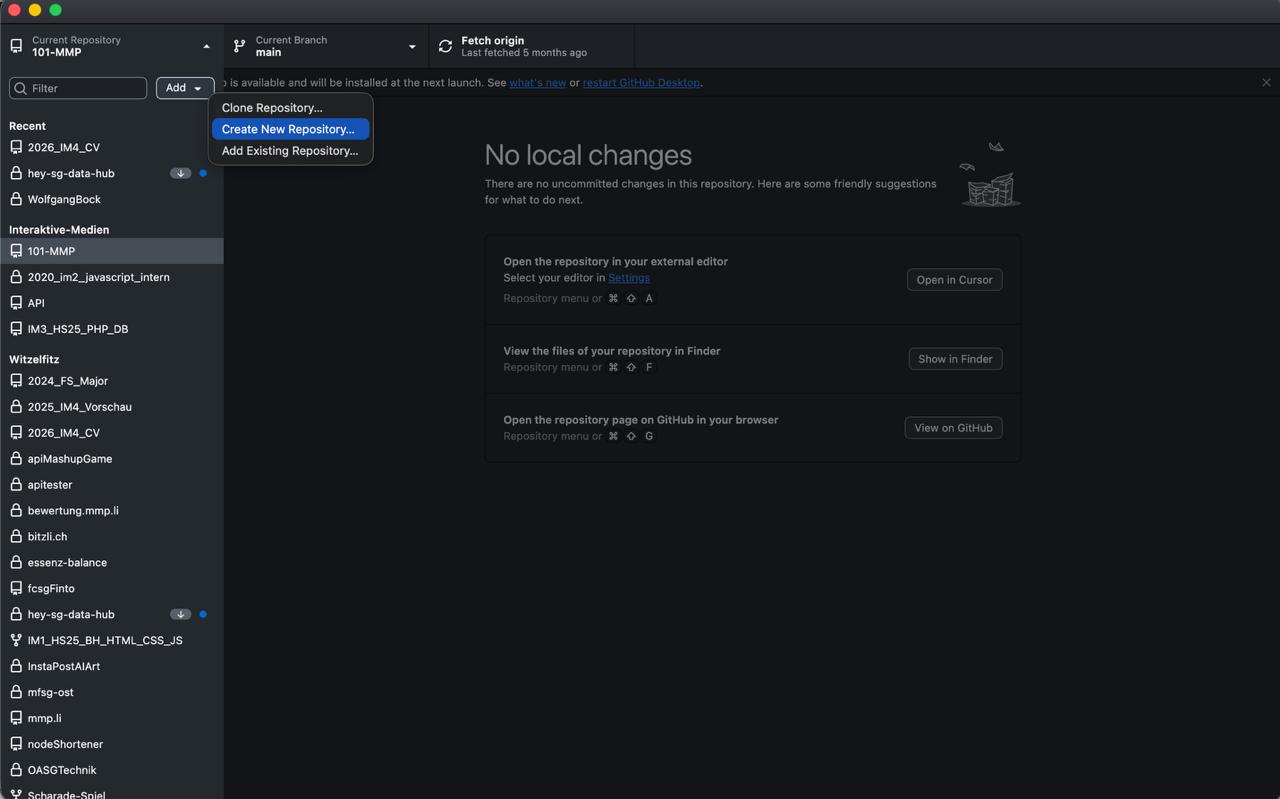
Task: Open bewertung.mmp.li repository
Action: [112, 510]
